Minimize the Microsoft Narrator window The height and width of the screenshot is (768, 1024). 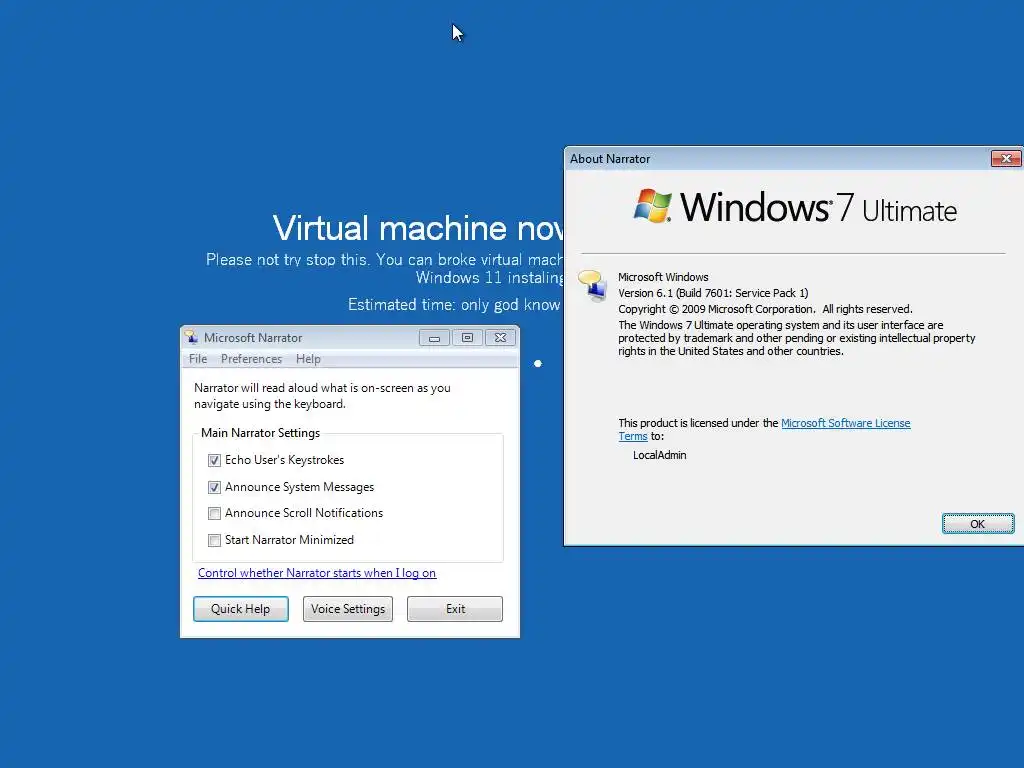pyautogui.click(x=434, y=338)
